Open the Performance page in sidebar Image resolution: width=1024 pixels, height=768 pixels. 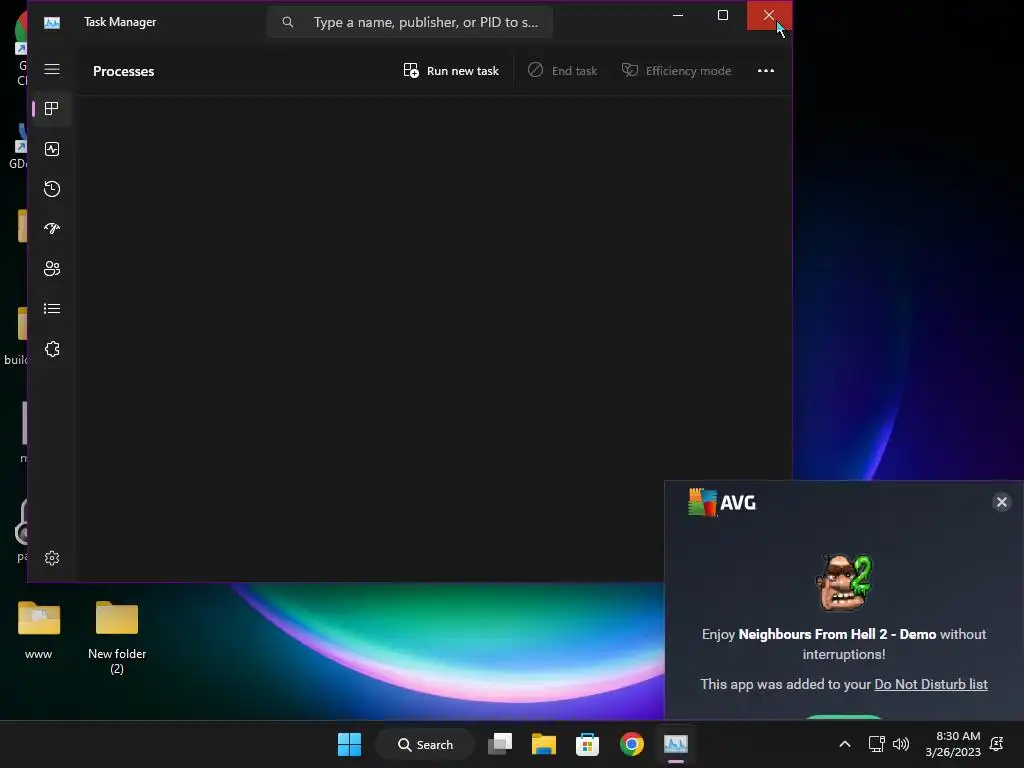click(52, 149)
